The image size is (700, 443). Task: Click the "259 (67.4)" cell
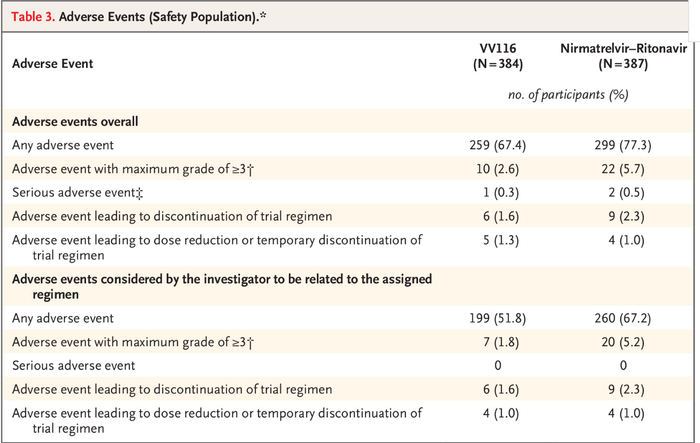coord(497,145)
